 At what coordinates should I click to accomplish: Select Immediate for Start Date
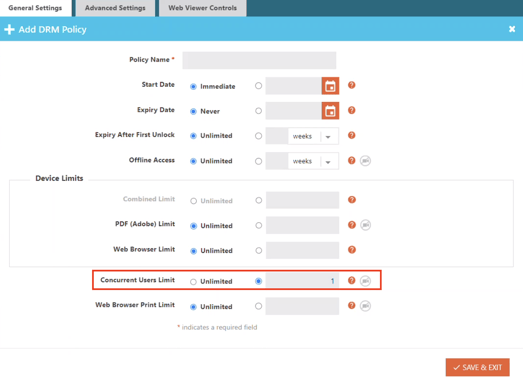(193, 87)
